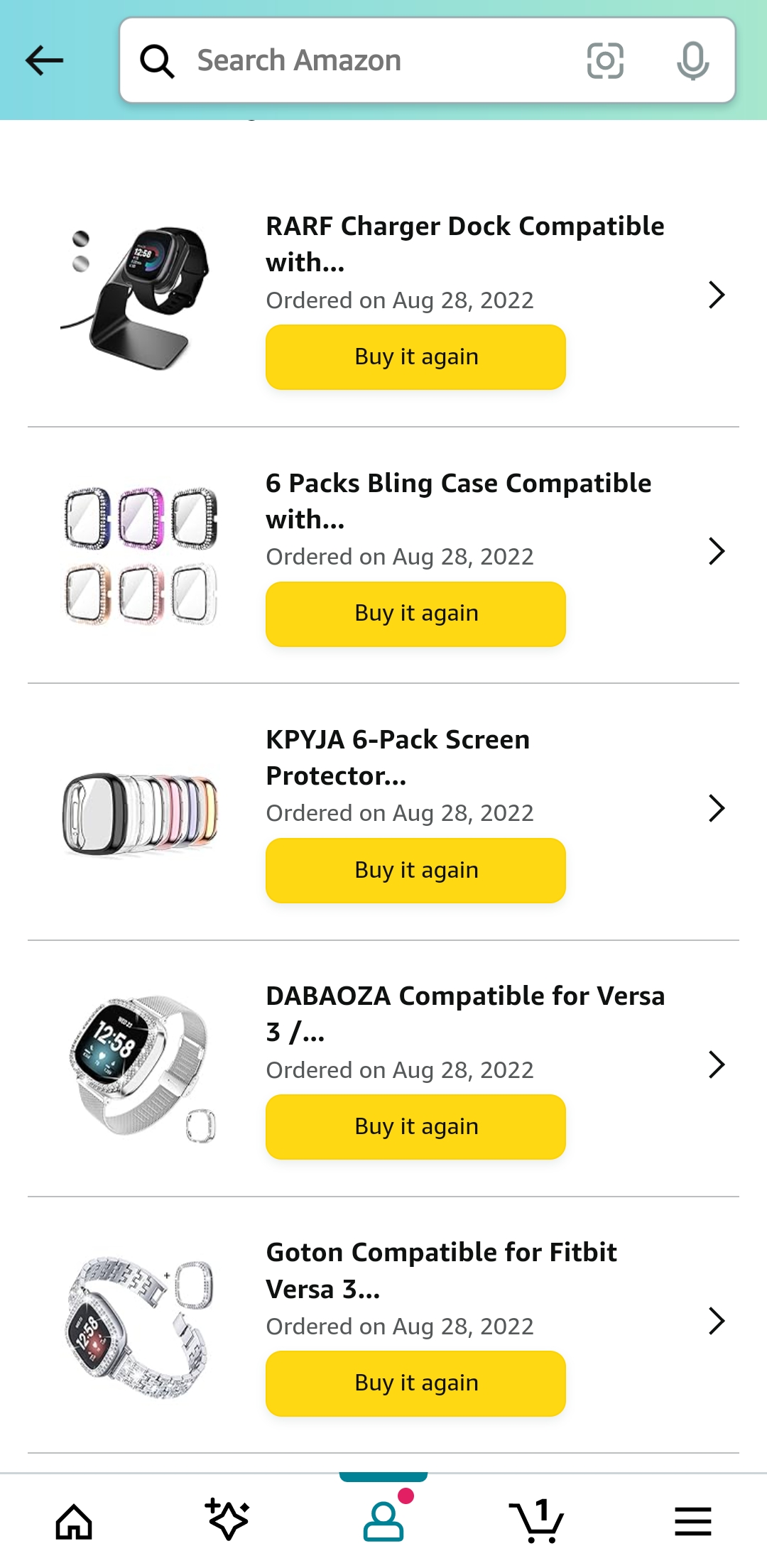Open DABAOZA Versa 3 order chevron
The image size is (767, 1568).
point(717,1065)
